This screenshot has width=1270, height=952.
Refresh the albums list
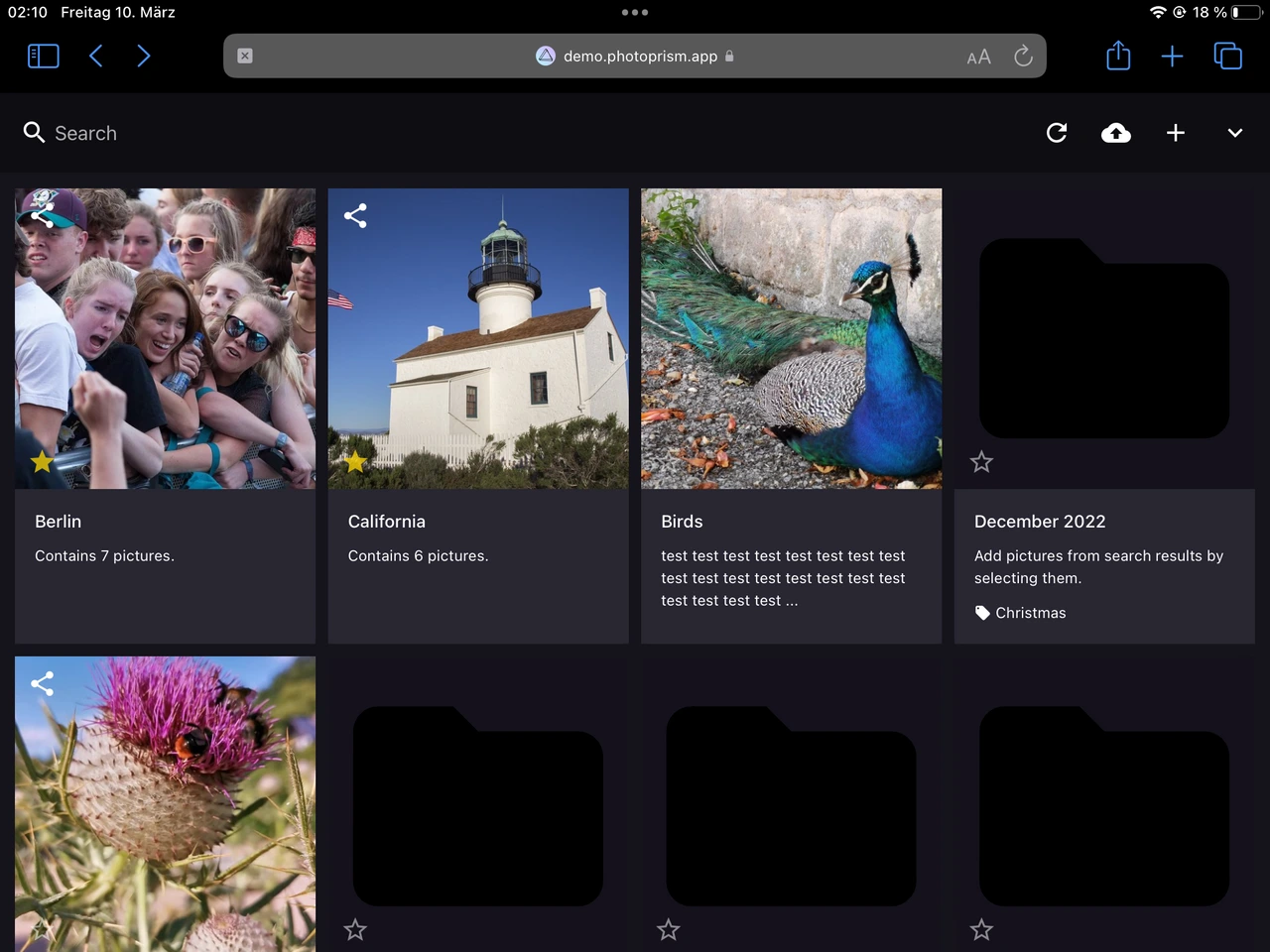click(x=1057, y=133)
